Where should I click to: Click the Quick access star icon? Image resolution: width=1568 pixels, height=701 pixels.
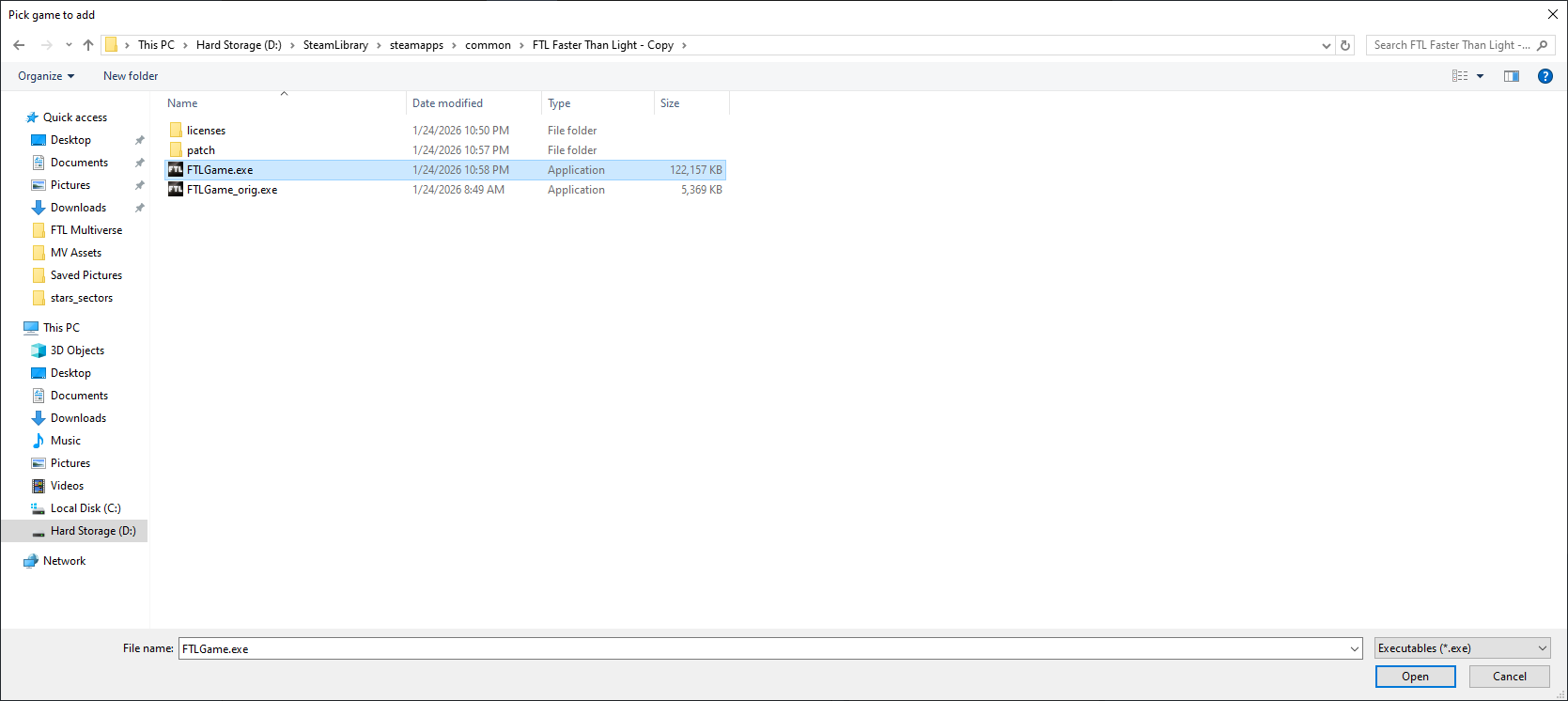click(32, 117)
